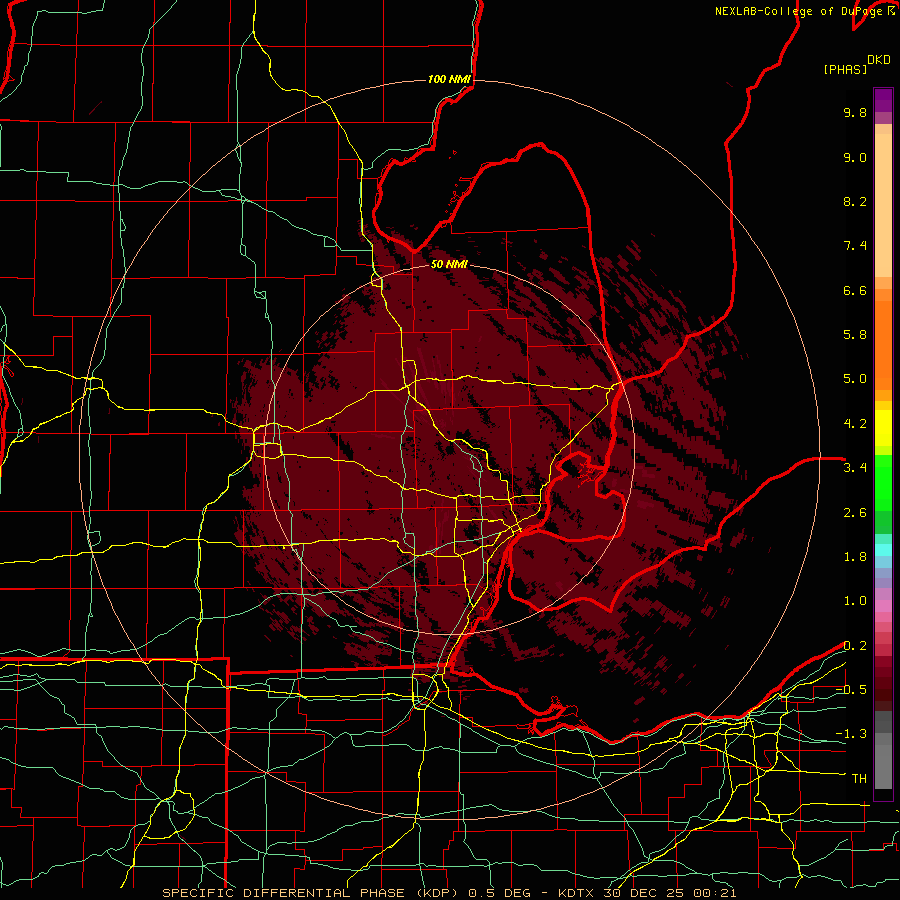Viewport: 900px width, 900px height.
Task: Click the SPECIFIC DIFFERENTIAL PHASE (KDP) caption
Action: click(311, 893)
